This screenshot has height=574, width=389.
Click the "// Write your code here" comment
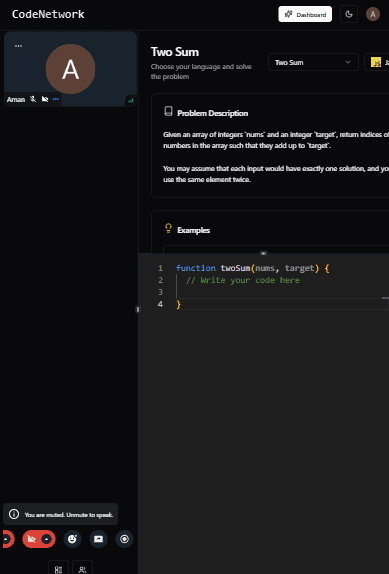[243, 280]
